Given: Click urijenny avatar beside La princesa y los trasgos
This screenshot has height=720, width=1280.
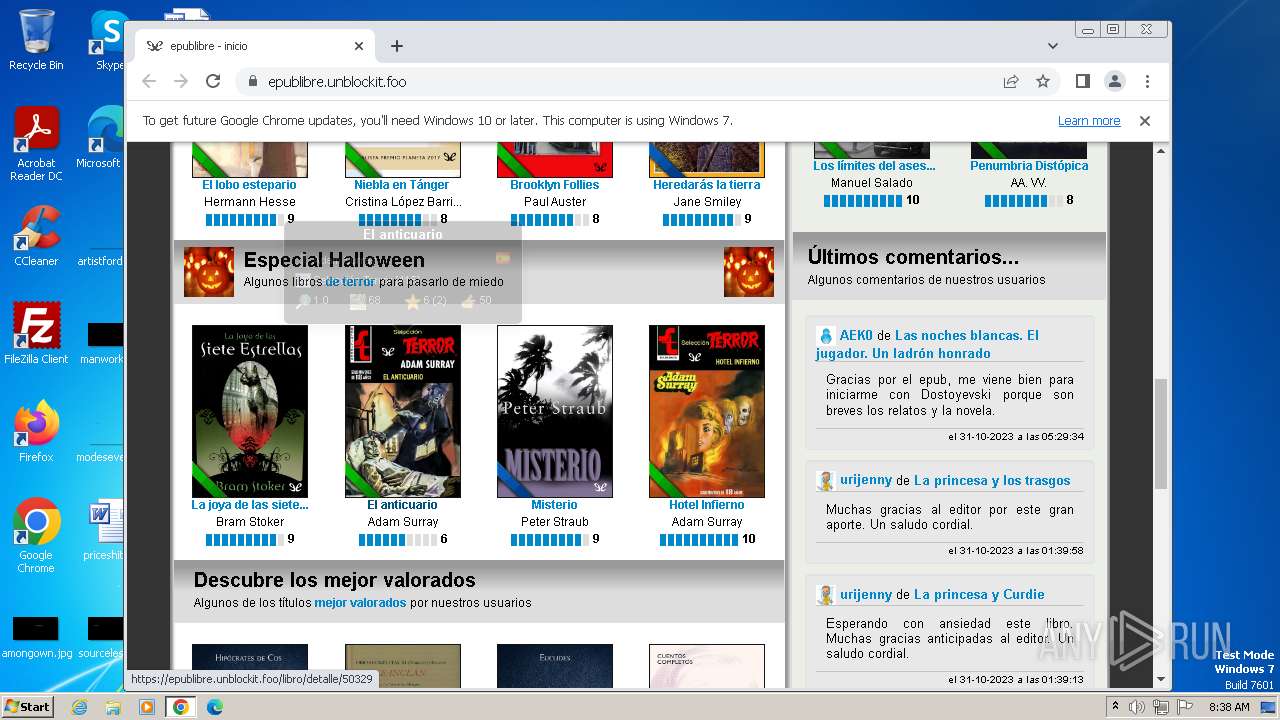Looking at the screenshot, I should [x=825, y=480].
